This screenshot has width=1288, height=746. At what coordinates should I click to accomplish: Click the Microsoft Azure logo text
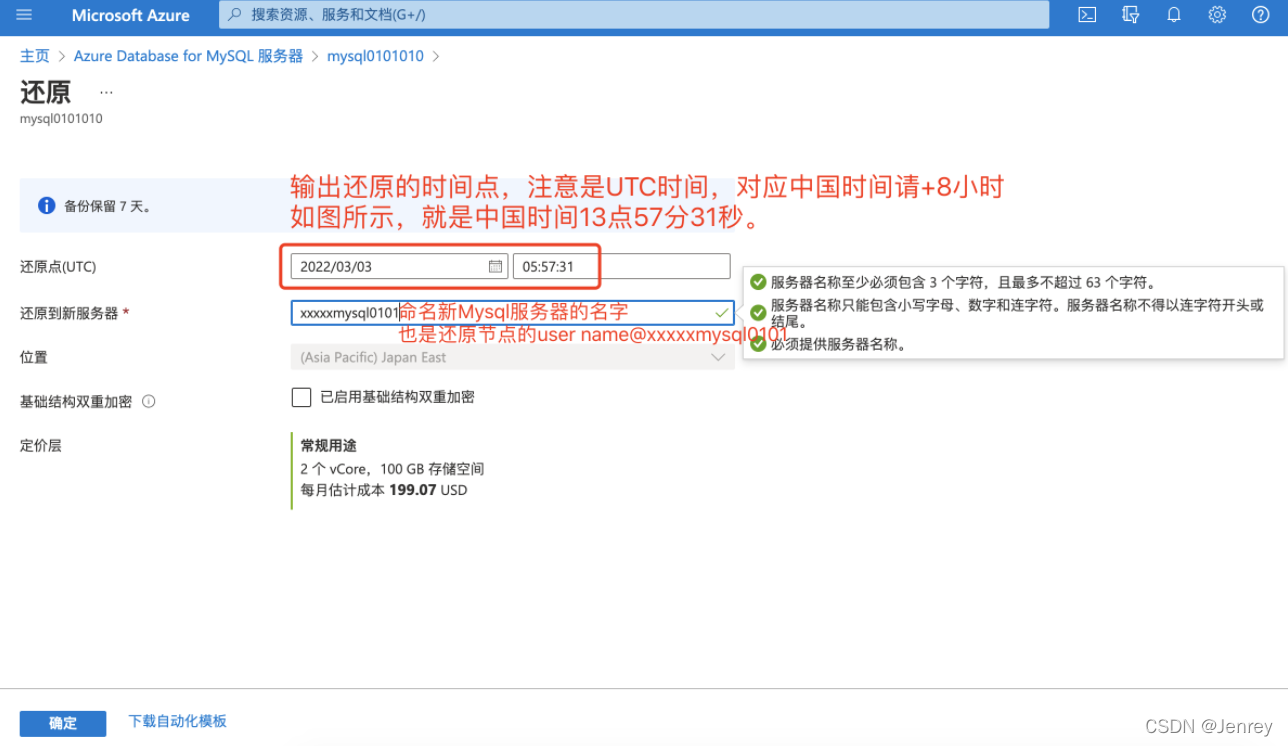click(x=131, y=15)
